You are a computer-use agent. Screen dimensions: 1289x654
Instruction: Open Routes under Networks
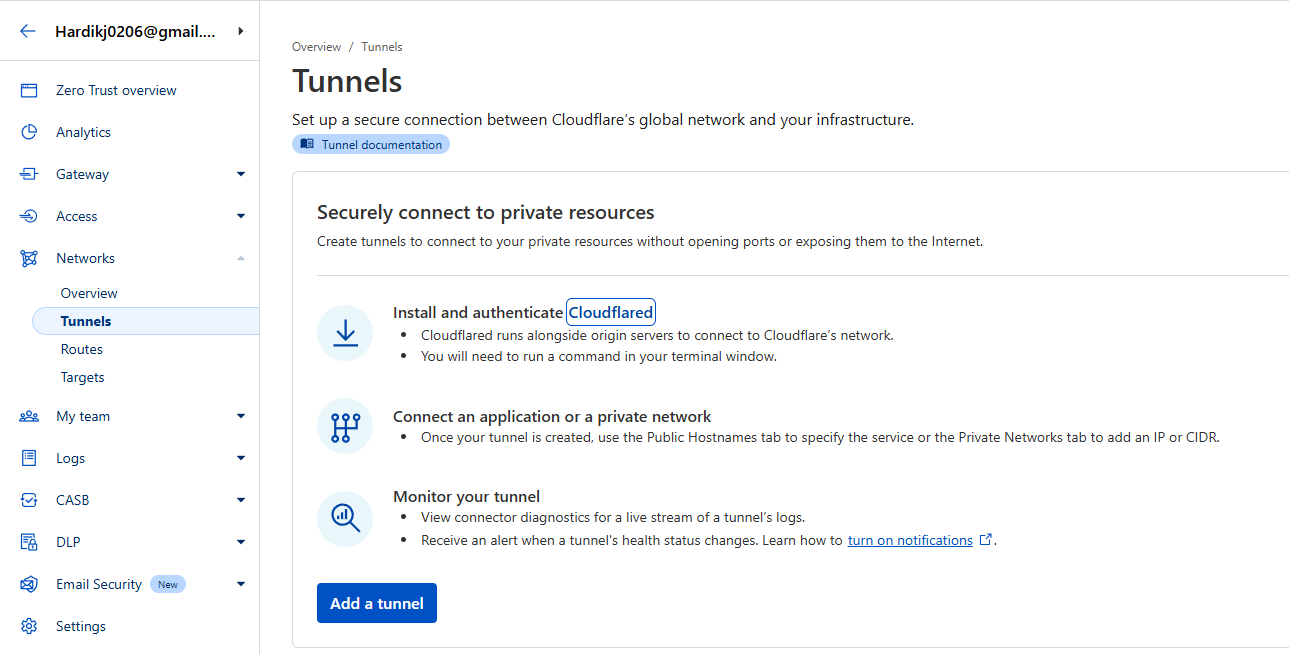click(x=82, y=349)
